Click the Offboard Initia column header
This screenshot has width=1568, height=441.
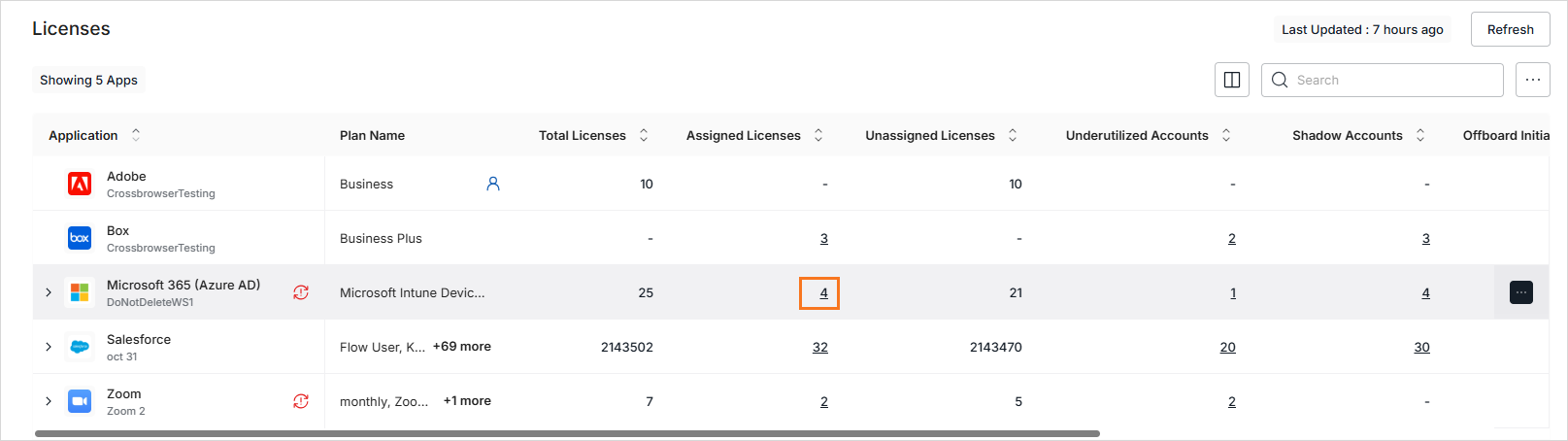1506,135
